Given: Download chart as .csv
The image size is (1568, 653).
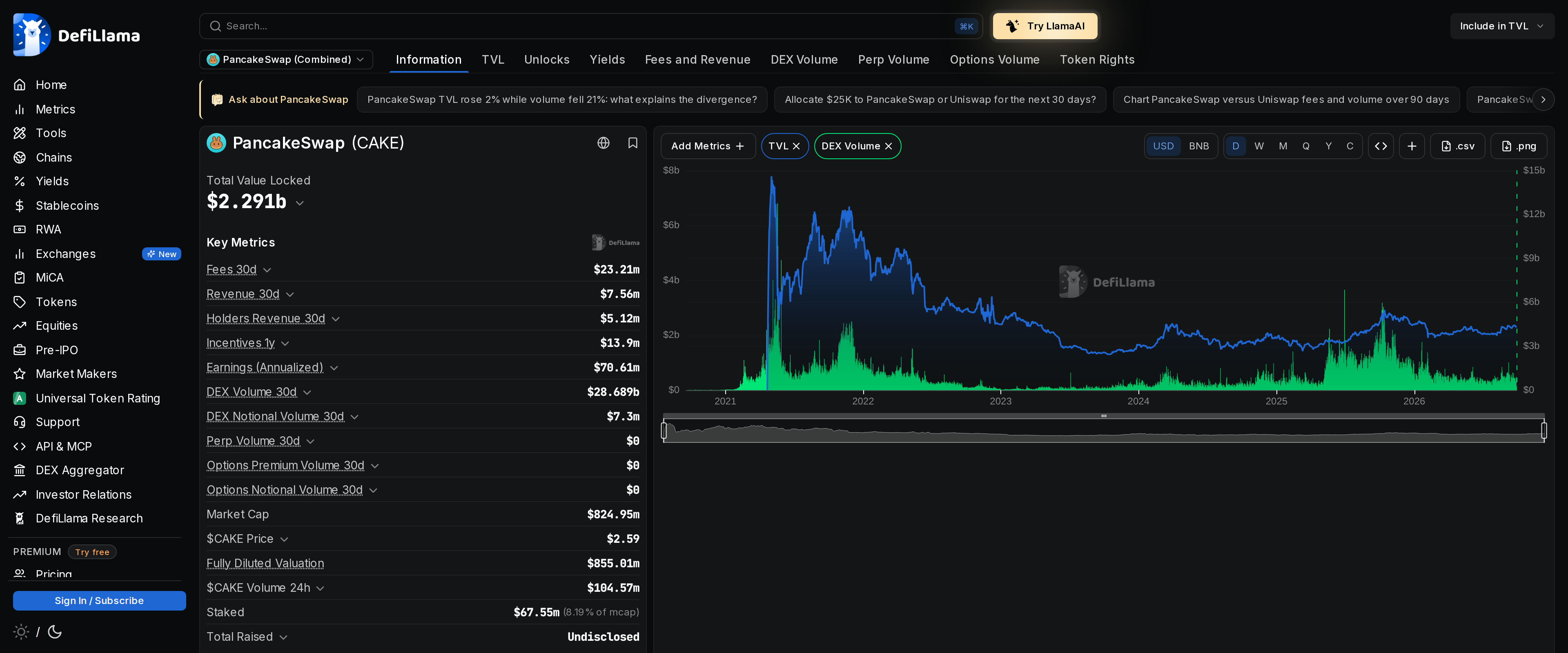Looking at the screenshot, I should [x=1457, y=146].
